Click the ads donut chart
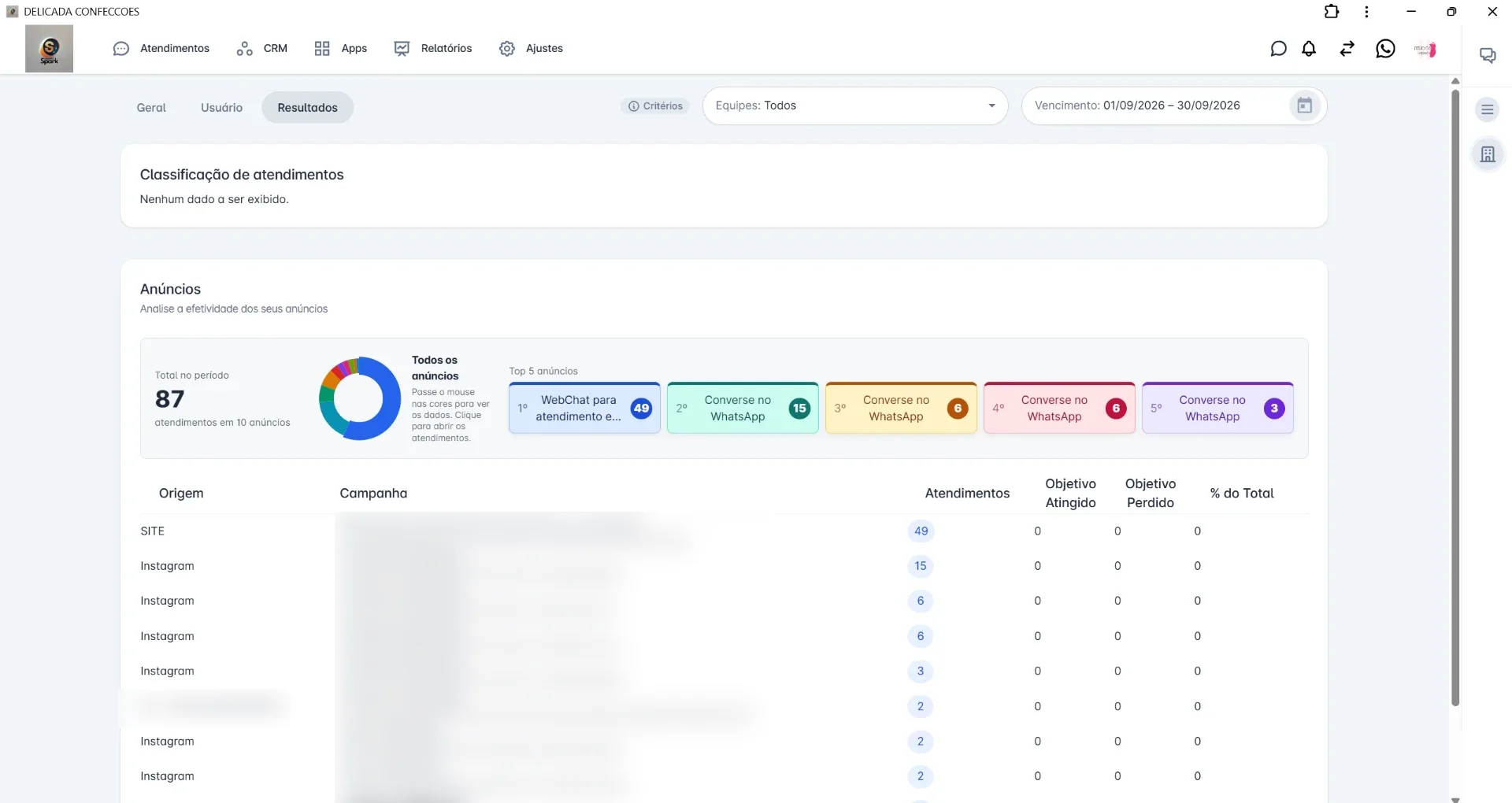This screenshot has height=803, width=1512. (360, 398)
